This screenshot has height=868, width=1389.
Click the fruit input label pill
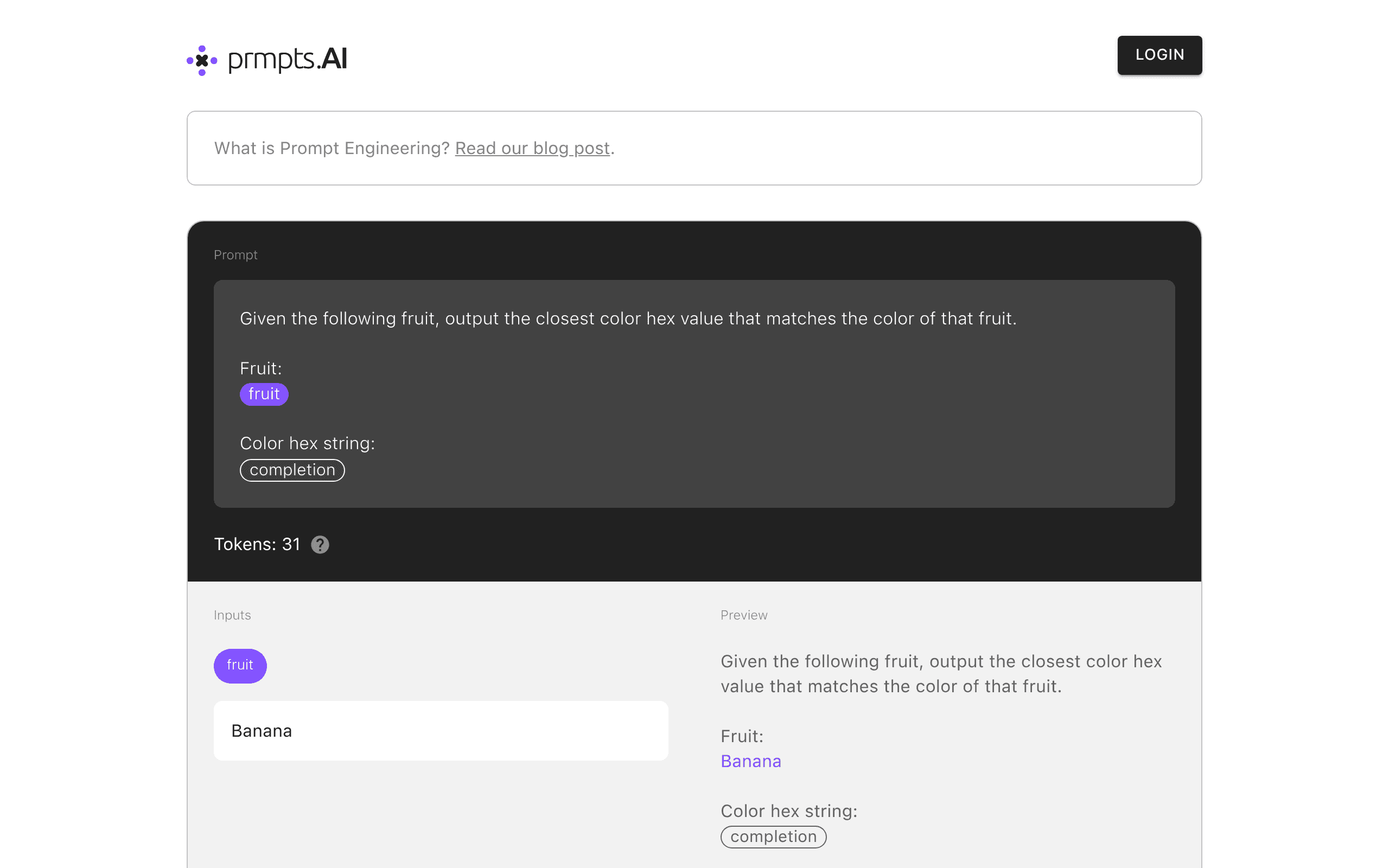click(240, 665)
